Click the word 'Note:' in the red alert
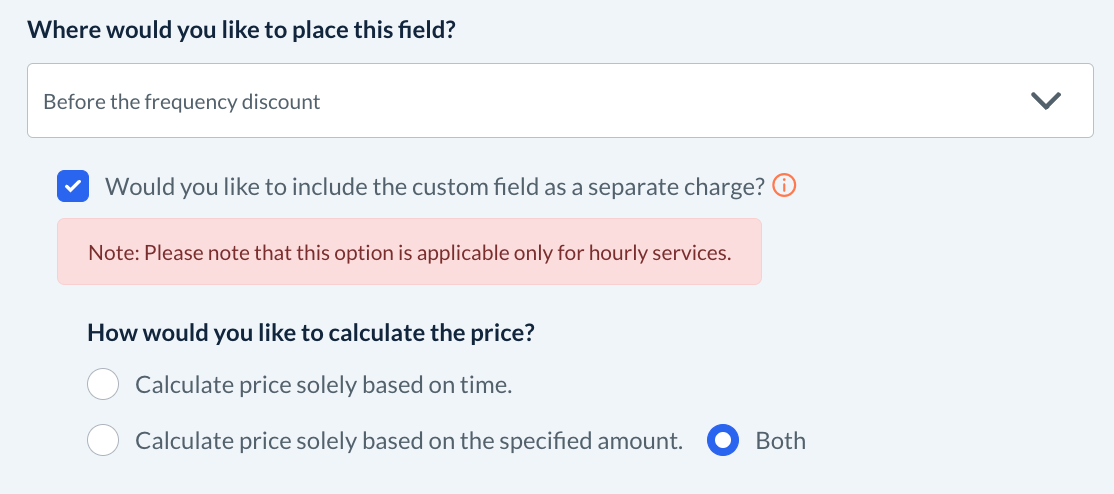This screenshot has height=494, width=1114. pyautogui.click(x=113, y=252)
